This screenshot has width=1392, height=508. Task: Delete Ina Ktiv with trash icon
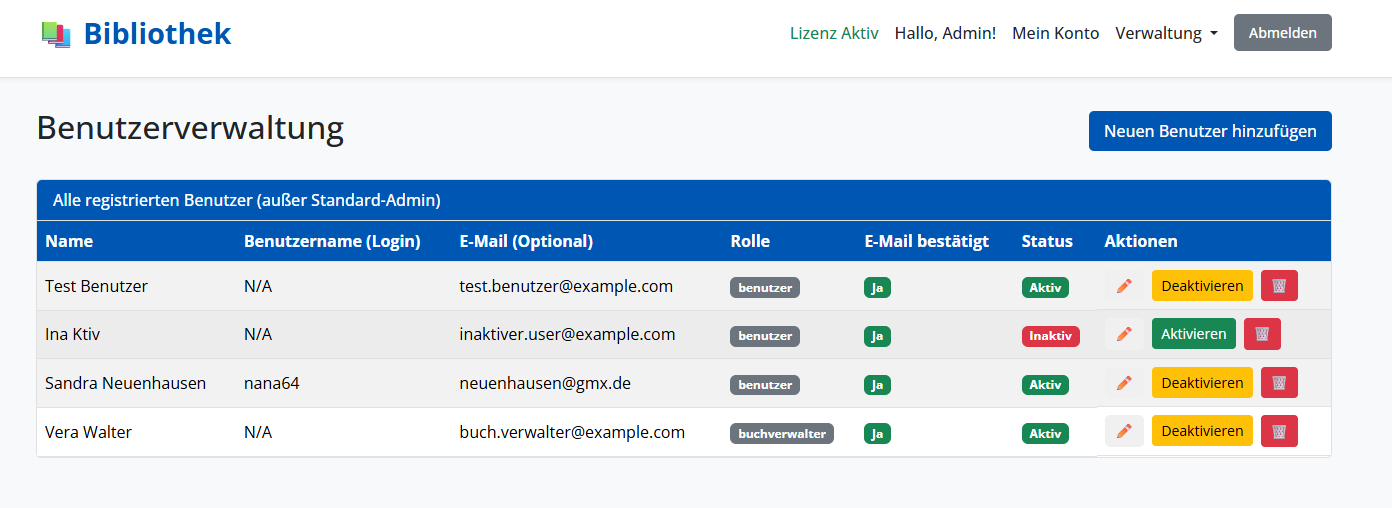point(1262,334)
